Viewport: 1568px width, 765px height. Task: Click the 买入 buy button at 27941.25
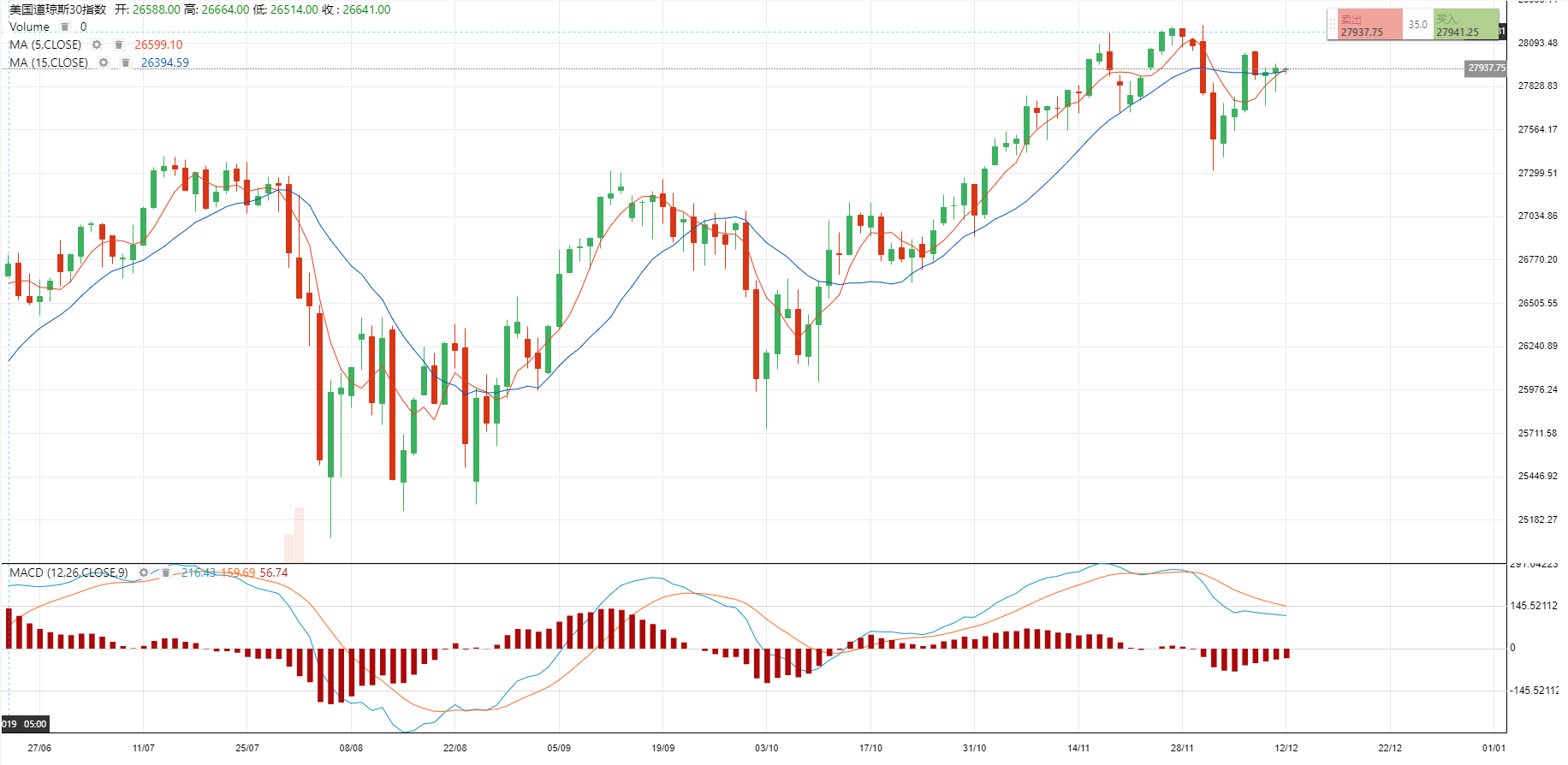[1465, 25]
